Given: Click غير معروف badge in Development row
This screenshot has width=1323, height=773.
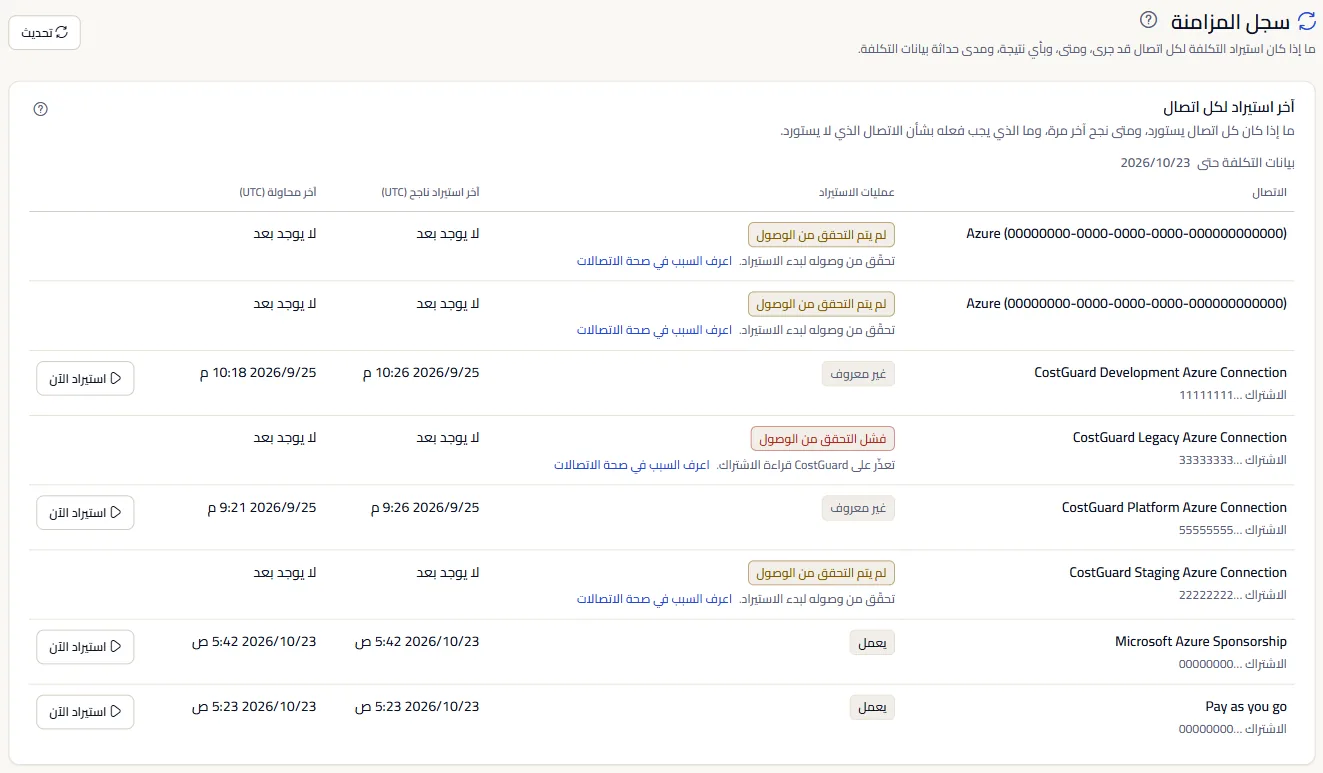Looking at the screenshot, I should click(858, 374).
